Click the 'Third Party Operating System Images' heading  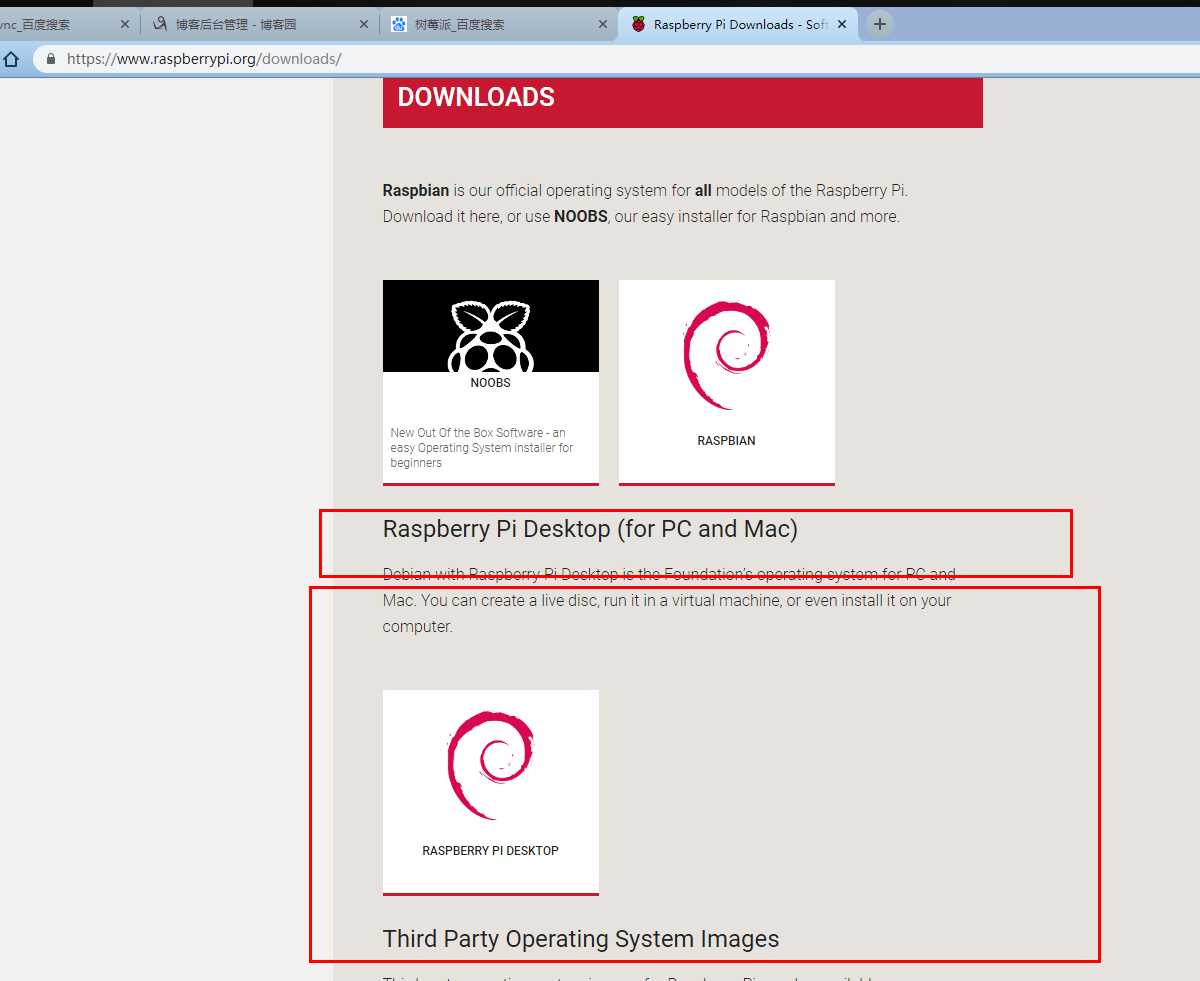coord(581,939)
